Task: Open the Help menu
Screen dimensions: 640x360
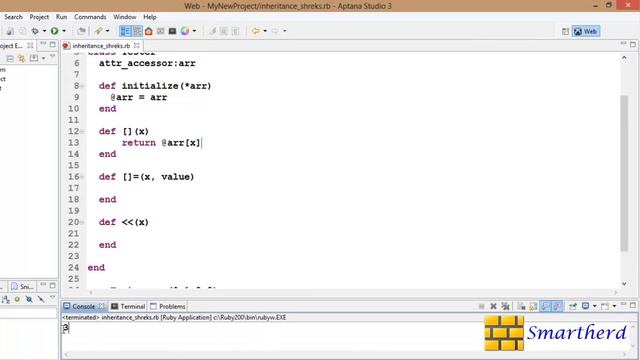Action: (150, 17)
